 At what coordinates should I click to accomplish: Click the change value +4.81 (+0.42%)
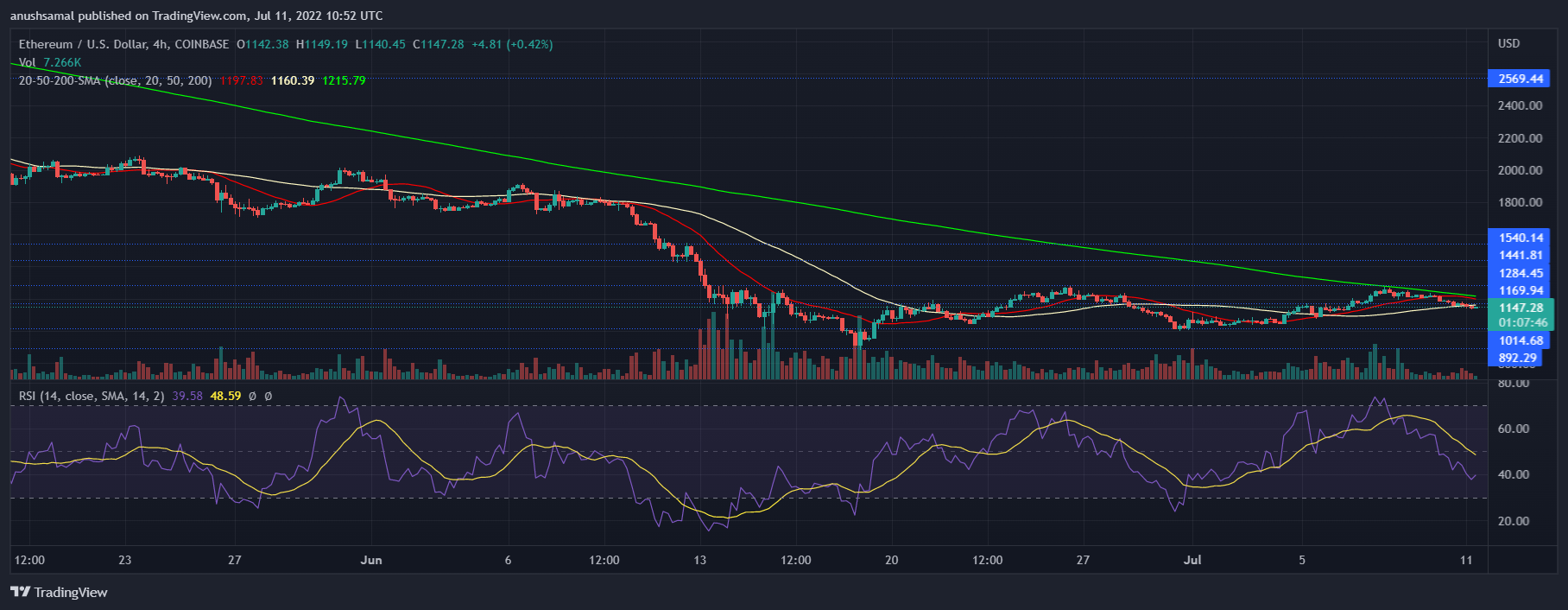[x=512, y=44]
